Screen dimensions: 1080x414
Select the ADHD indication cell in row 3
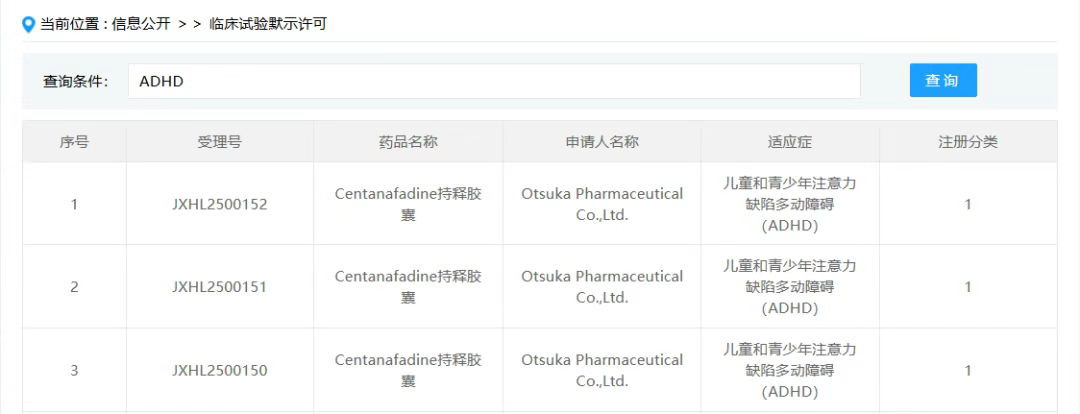pyautogui.click(x=790, y=370)
